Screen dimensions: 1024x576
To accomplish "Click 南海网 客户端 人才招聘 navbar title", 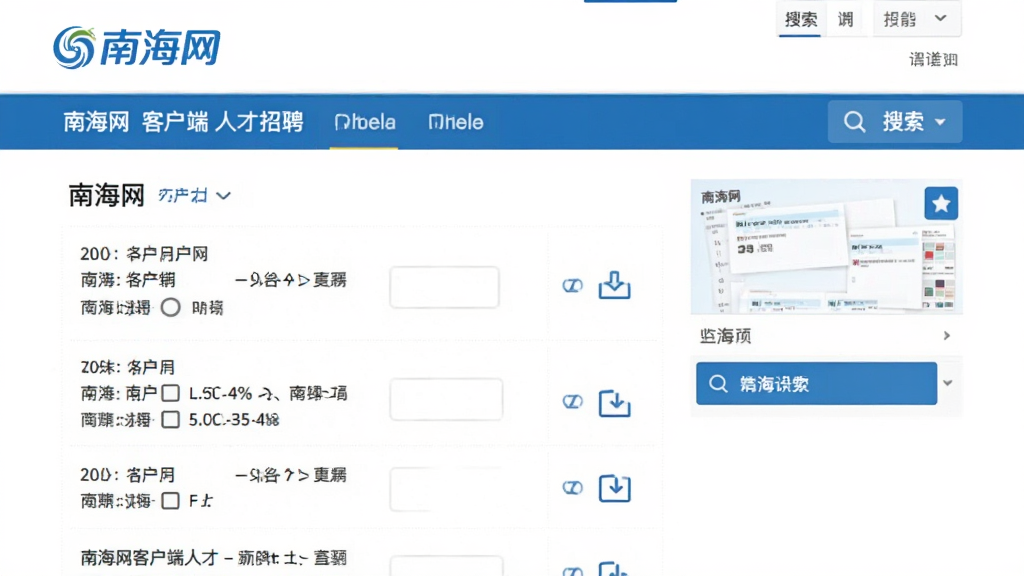I will coord(184,122).
